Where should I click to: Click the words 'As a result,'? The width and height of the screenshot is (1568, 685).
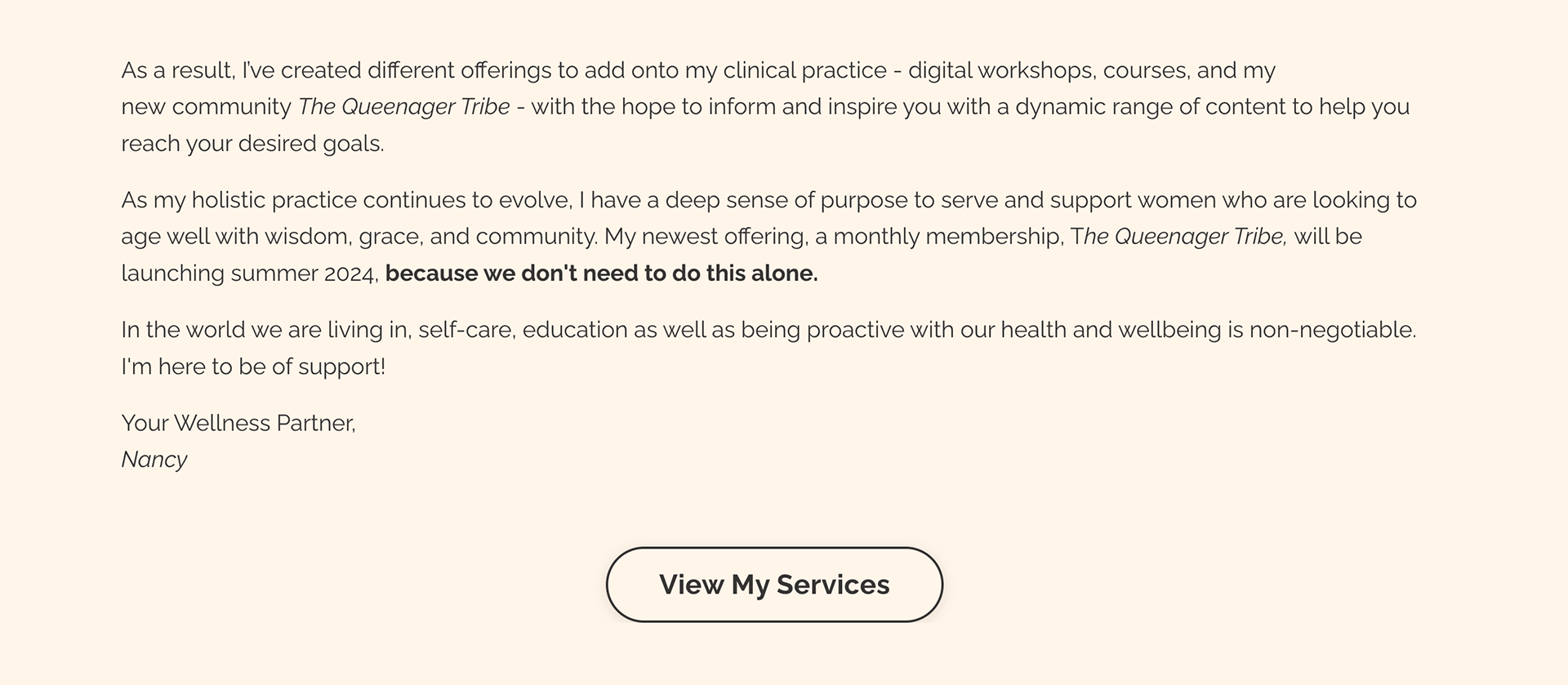click(x=178, y=71)
